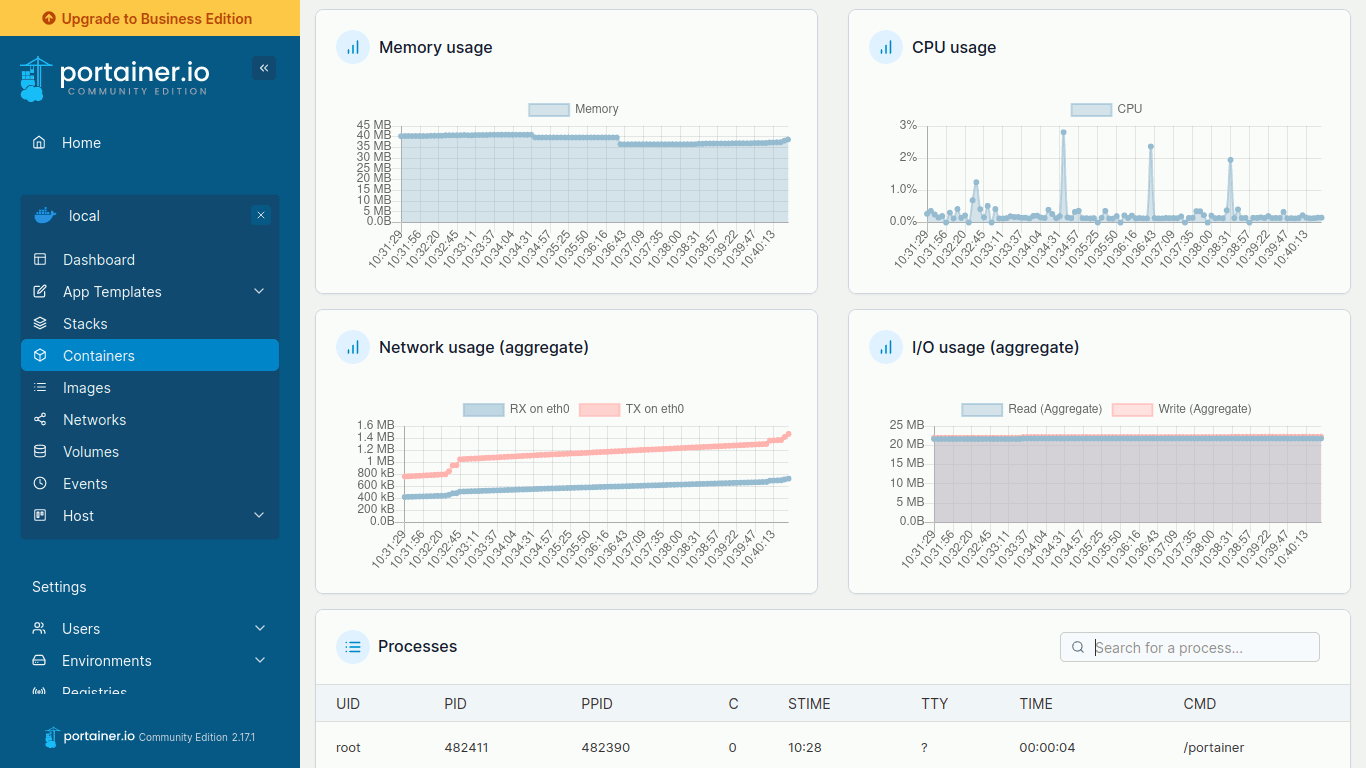The image size is (1366, 768).
Task: Expand the Host submenu chevron
Action: coord(259,516)
